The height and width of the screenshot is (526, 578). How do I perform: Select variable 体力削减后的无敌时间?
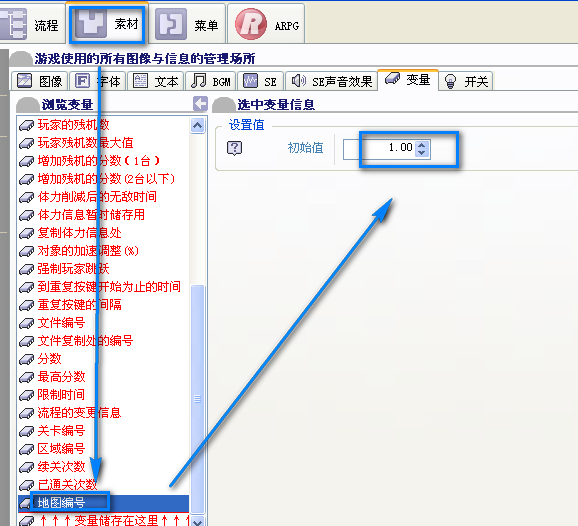pos(97,197)
